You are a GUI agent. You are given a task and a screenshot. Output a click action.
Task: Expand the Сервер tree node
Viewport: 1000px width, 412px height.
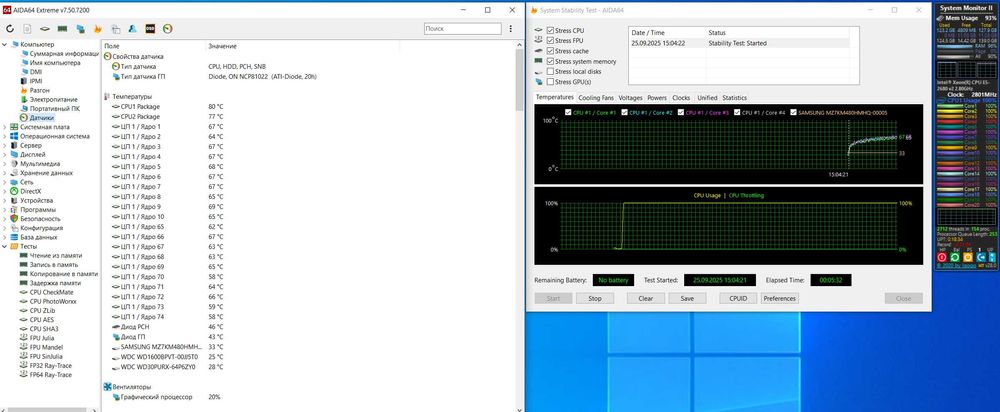click(x=4, y=145)
